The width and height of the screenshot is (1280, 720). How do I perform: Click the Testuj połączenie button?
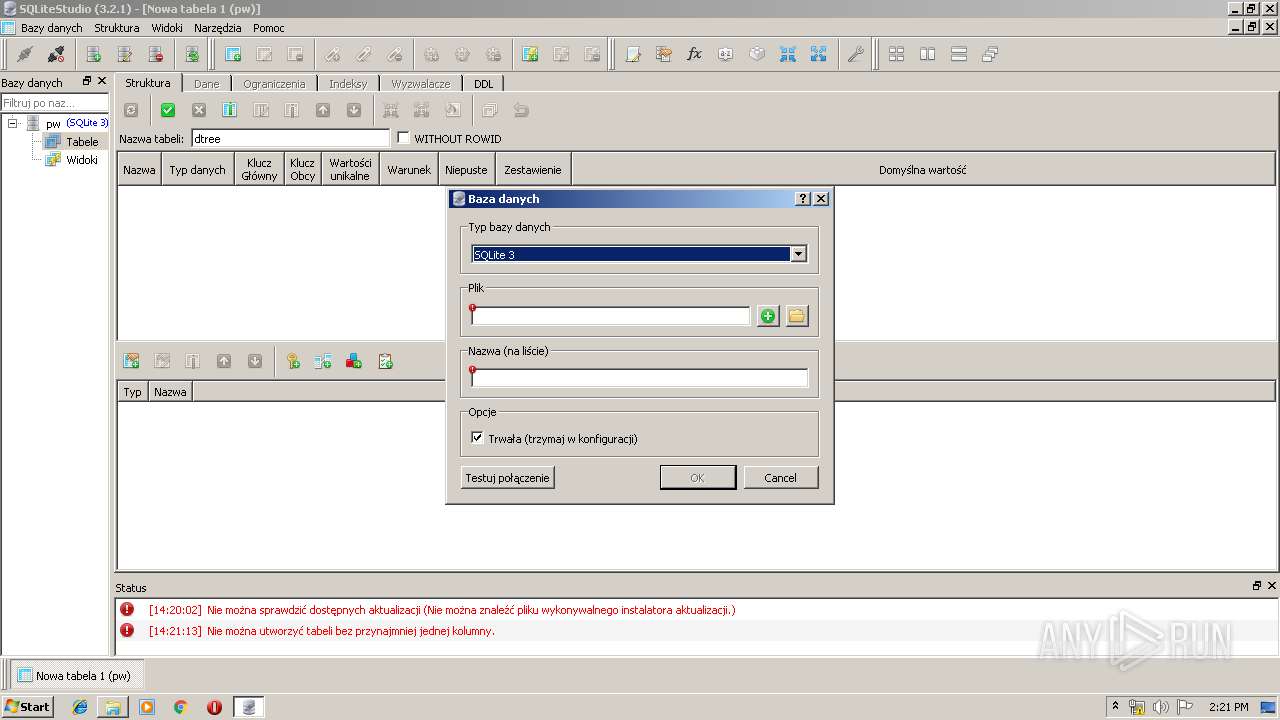tap(507, 478)
